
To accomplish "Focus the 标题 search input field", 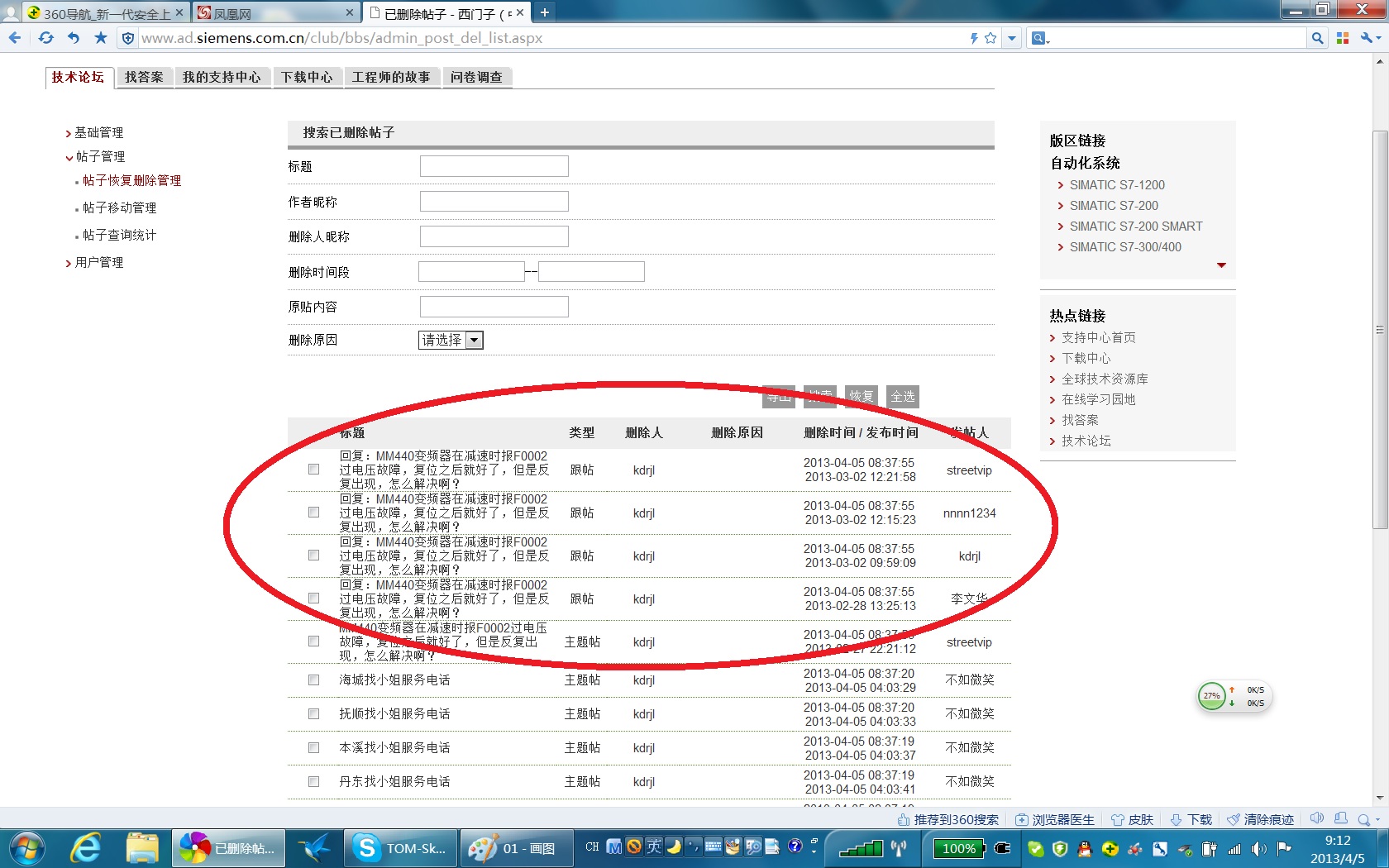I will coord(494,166).
